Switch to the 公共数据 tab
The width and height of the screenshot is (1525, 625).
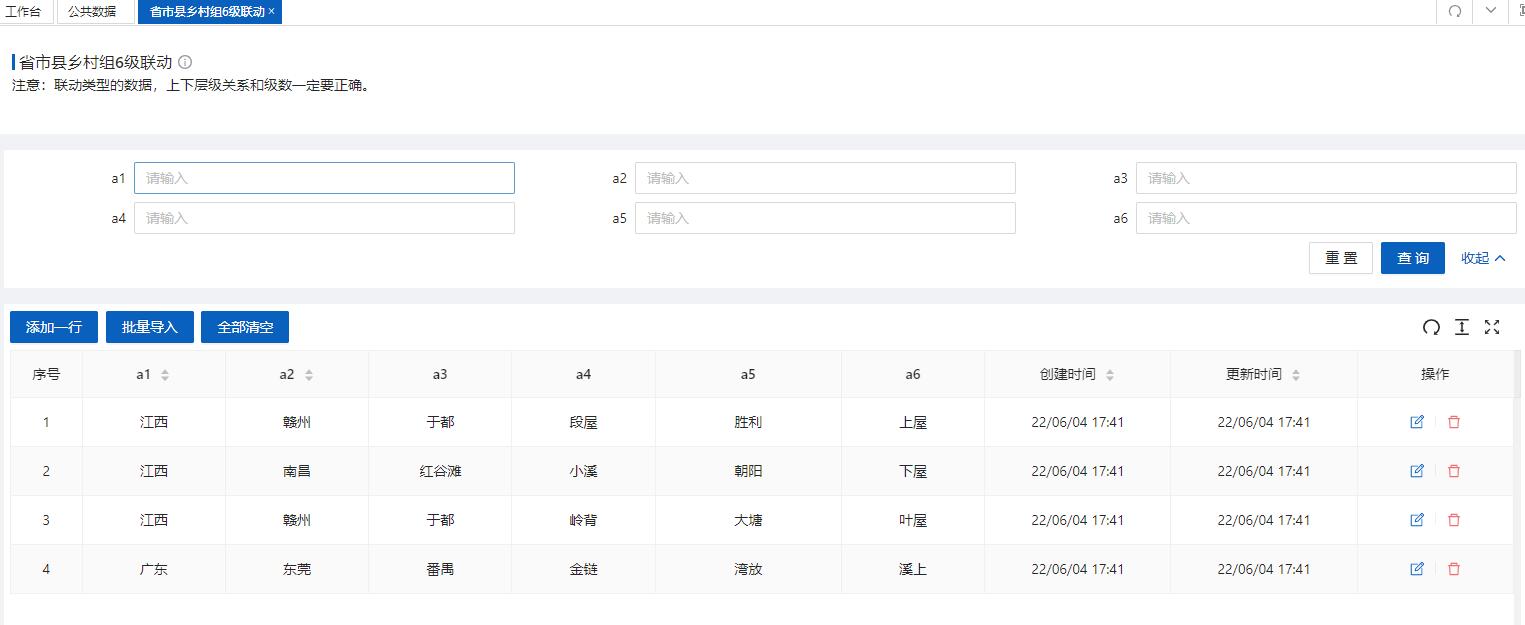(92, 11)
